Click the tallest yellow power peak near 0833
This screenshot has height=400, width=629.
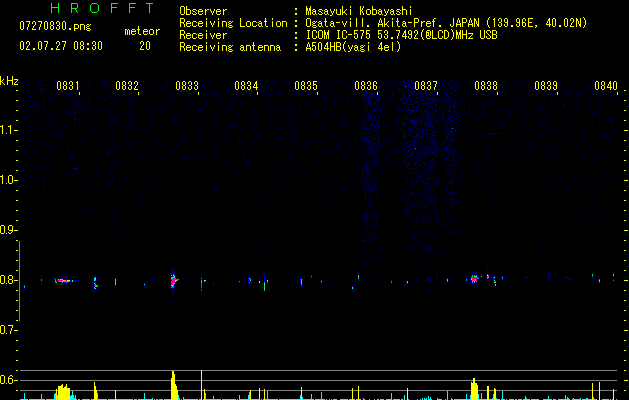tap(173, 385)
